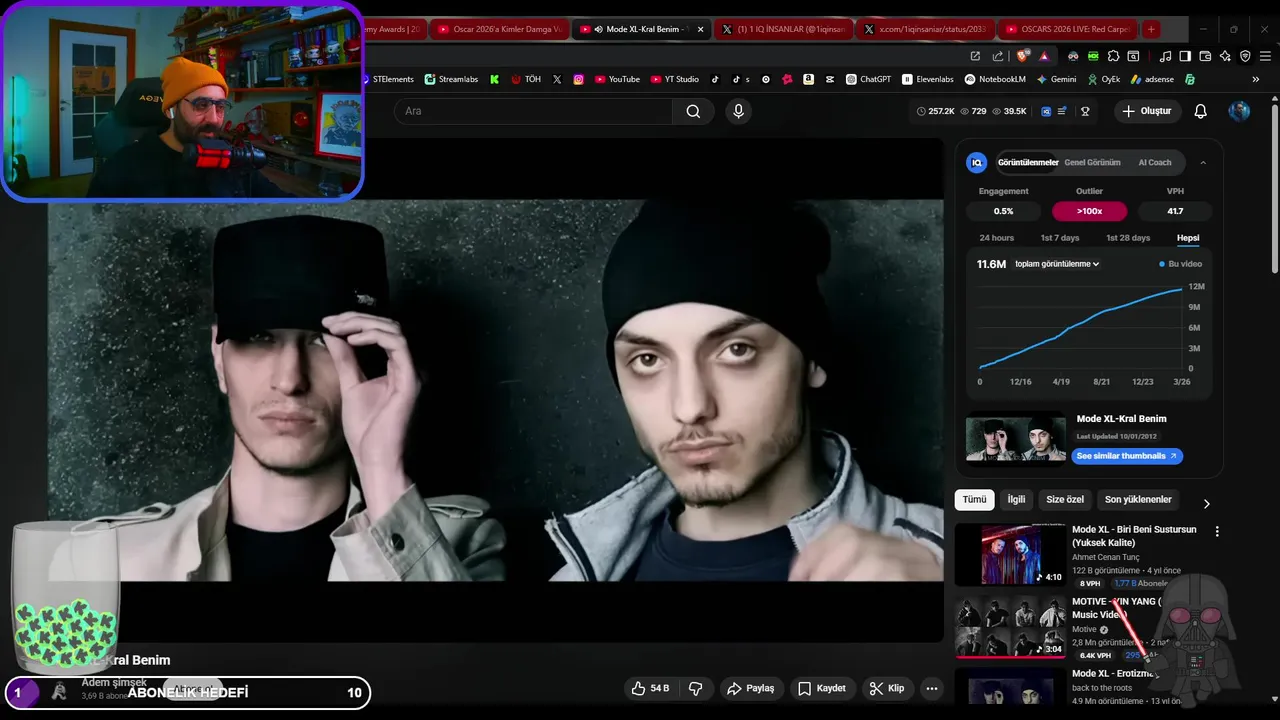Click the IQ logo in analytics panel
Viewport: 1280px width, 720px height.
[977, 162]
